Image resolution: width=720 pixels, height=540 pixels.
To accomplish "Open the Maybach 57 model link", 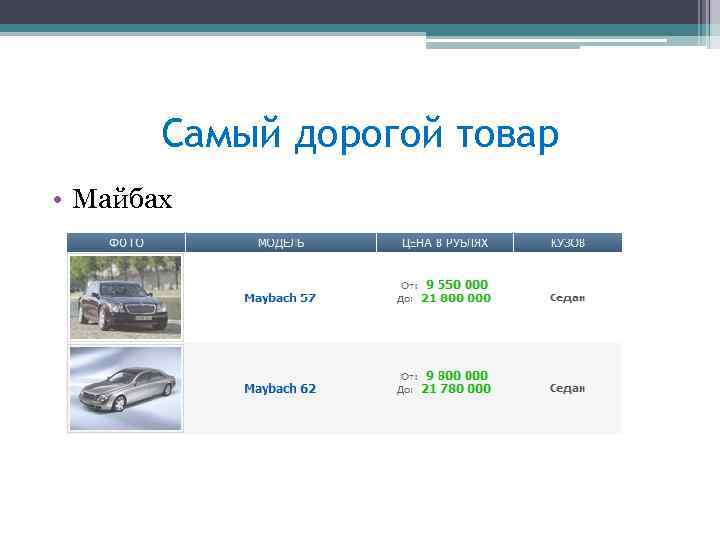I will pos(280,298).
